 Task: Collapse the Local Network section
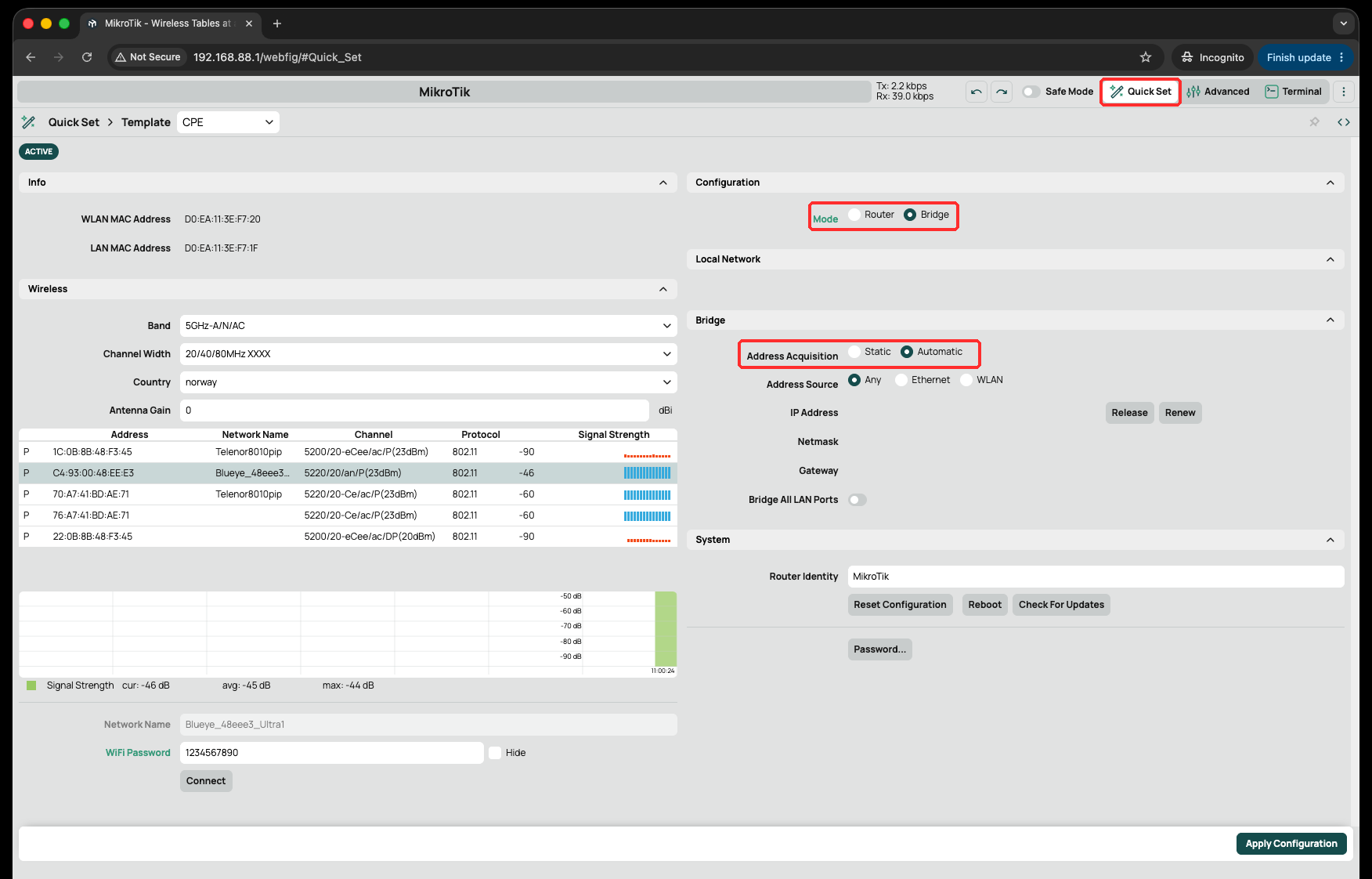click(1330, 259)
